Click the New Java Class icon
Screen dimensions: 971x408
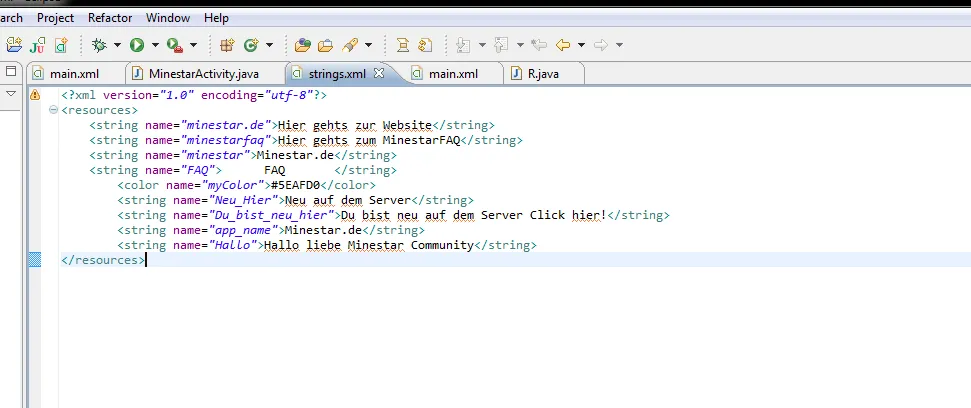pyautogui.click(x=251, y=45)
